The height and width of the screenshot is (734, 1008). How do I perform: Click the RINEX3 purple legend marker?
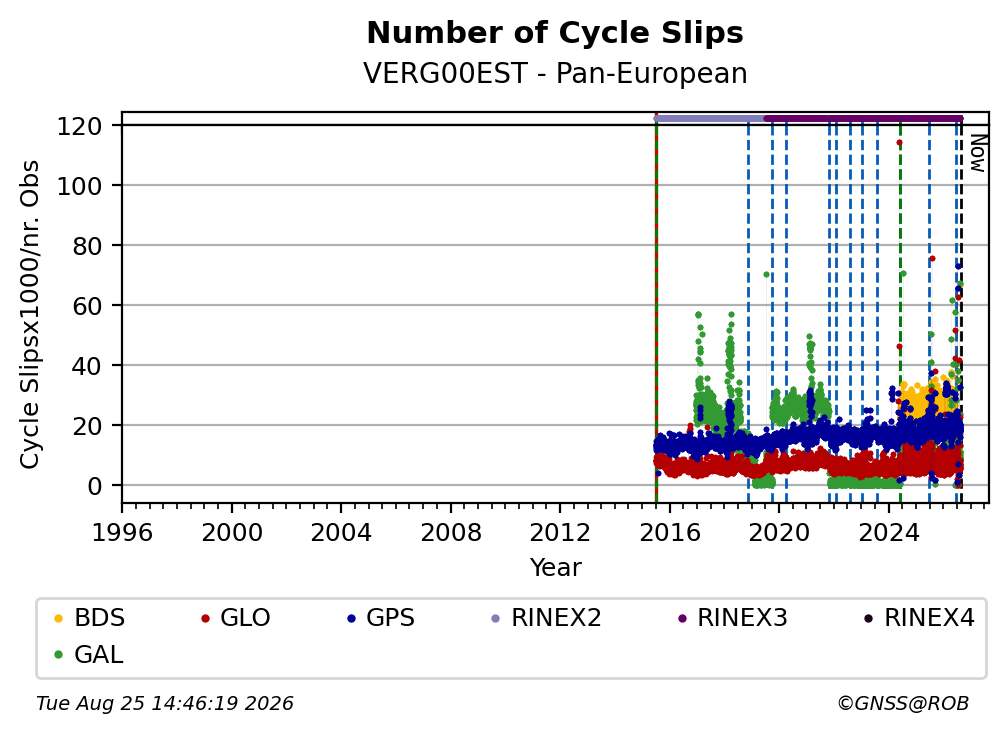click(682, 618)
